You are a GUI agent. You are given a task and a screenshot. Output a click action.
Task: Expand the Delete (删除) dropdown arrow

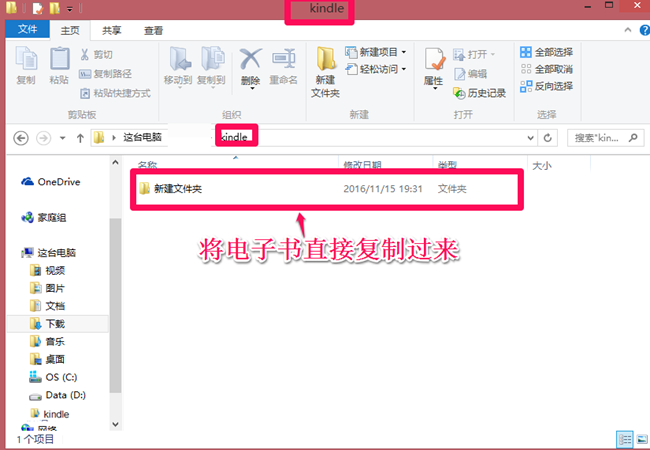point(252,88)
